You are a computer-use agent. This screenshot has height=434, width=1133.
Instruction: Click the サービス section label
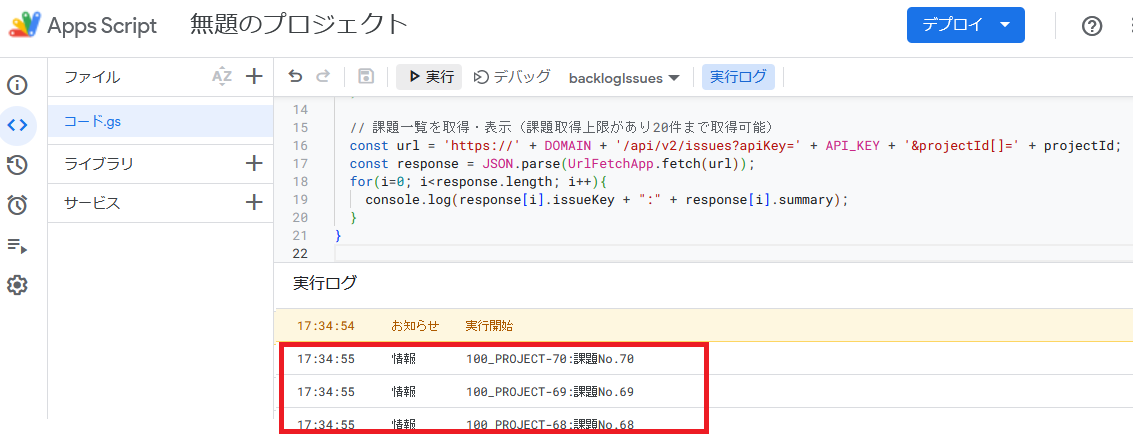(92, 203)
